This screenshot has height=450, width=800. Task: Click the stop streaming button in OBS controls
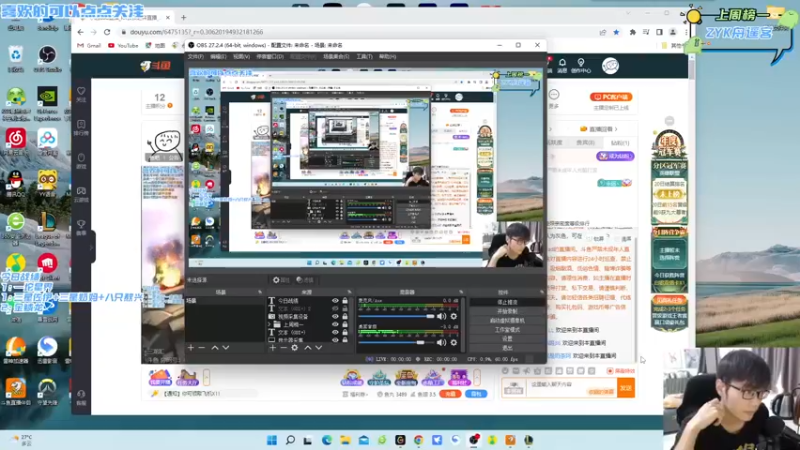tap(507, 302)
